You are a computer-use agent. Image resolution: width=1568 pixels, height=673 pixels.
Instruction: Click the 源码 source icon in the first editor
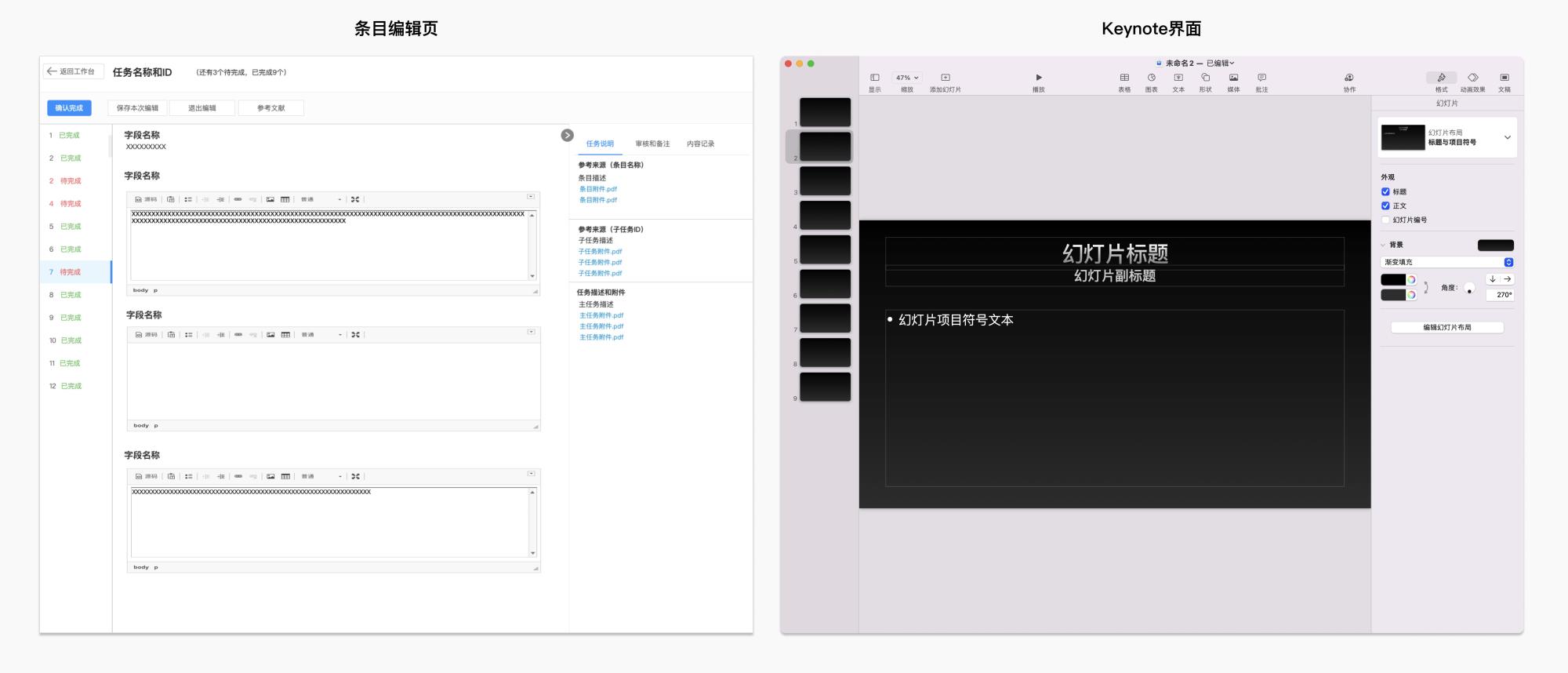[x=146, y=199]
